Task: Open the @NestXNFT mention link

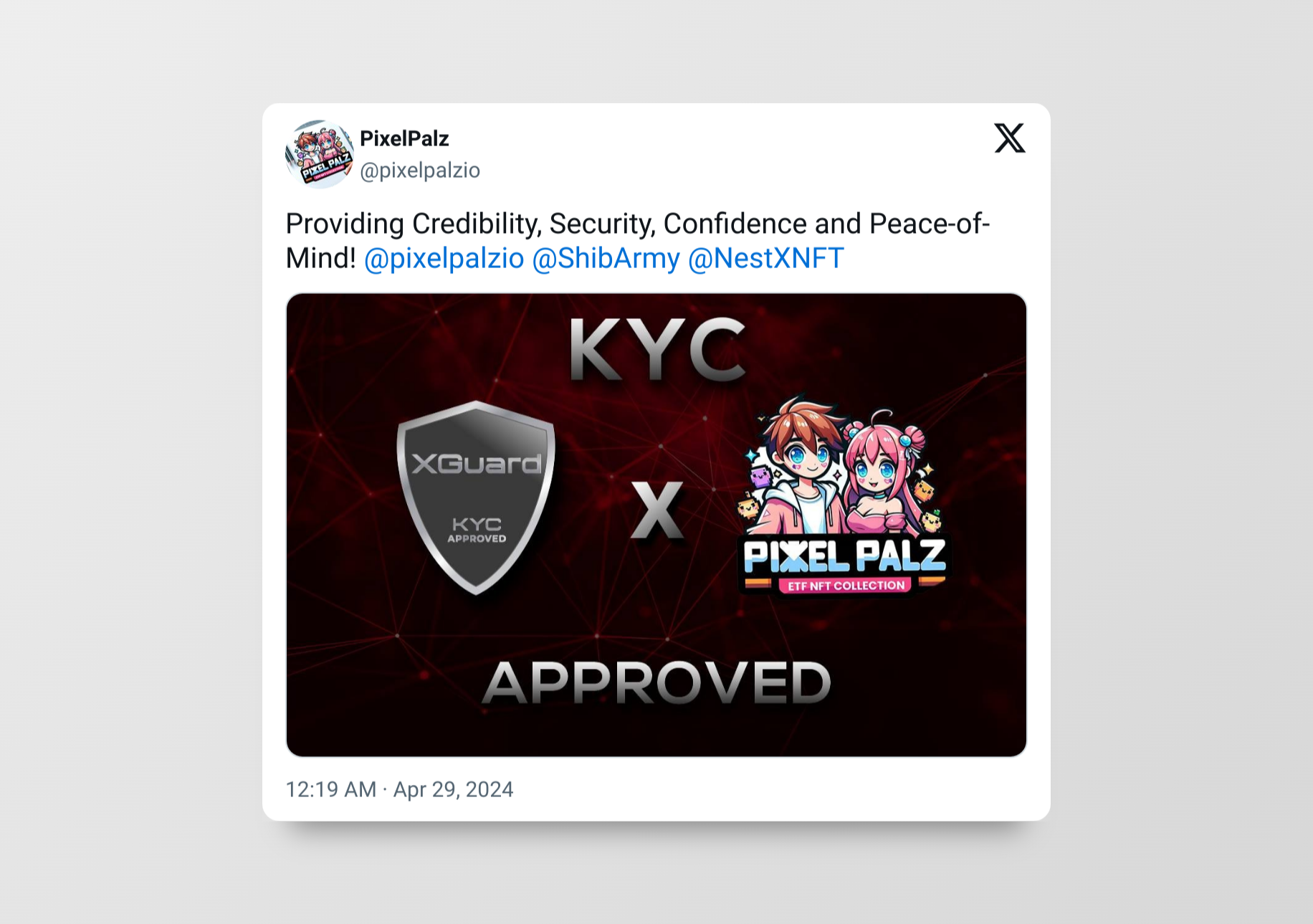Action: [x=766, y=258]
